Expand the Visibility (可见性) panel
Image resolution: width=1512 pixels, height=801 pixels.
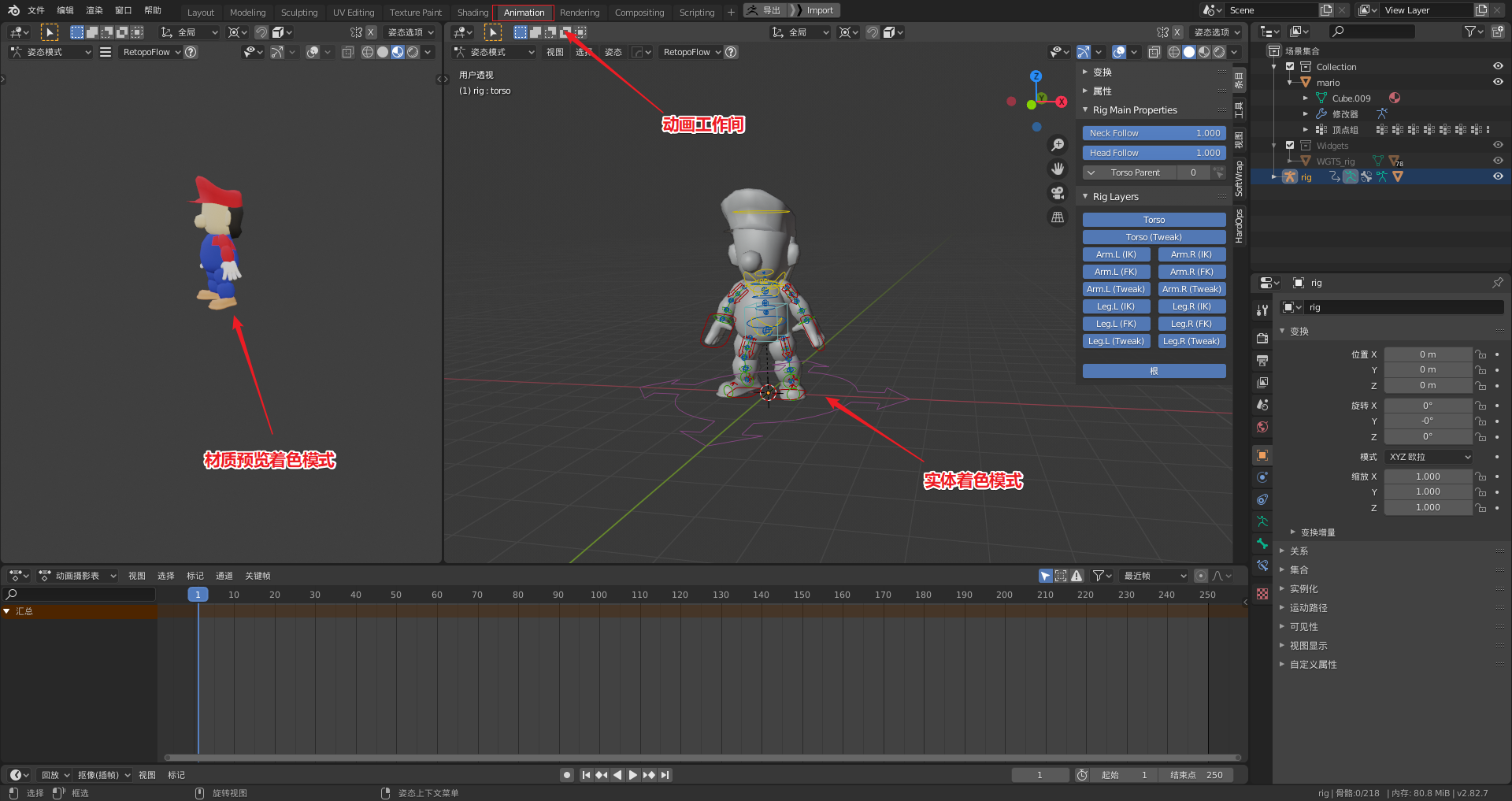1282,627
